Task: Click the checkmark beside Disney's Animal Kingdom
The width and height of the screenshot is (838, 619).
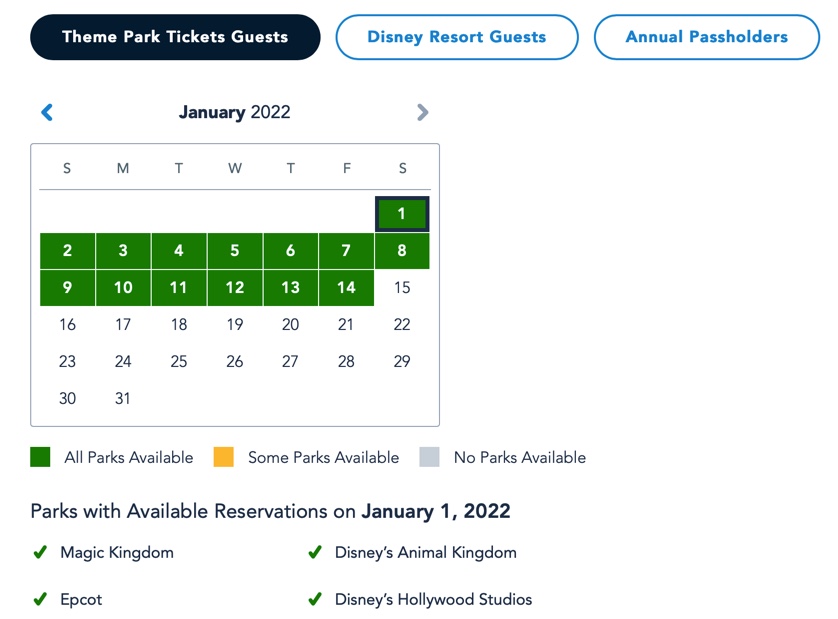Action: point(315,552)
